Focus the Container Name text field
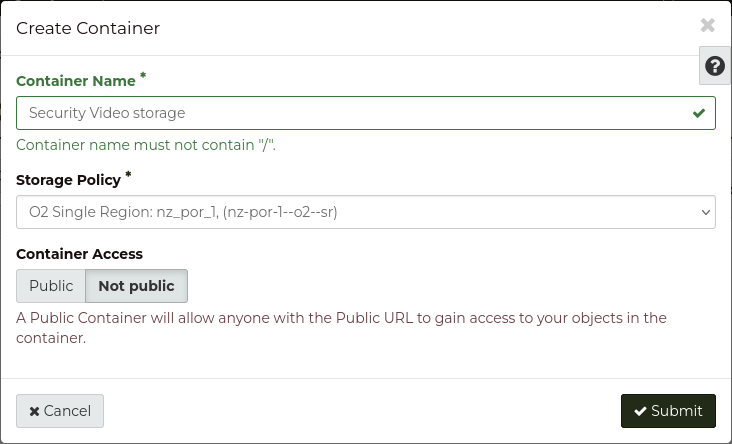 [x=350, y=113]
